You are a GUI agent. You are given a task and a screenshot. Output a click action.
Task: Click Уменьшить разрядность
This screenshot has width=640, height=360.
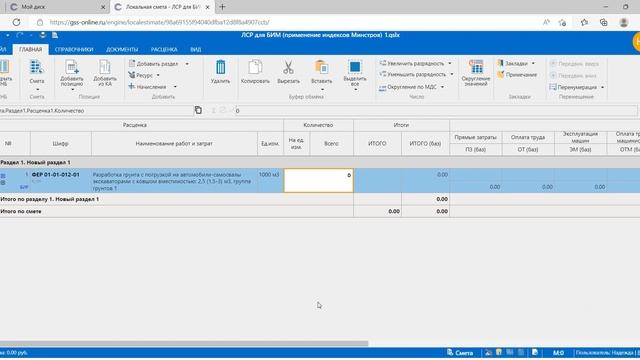pyautogui.click(x=412, y=74)
